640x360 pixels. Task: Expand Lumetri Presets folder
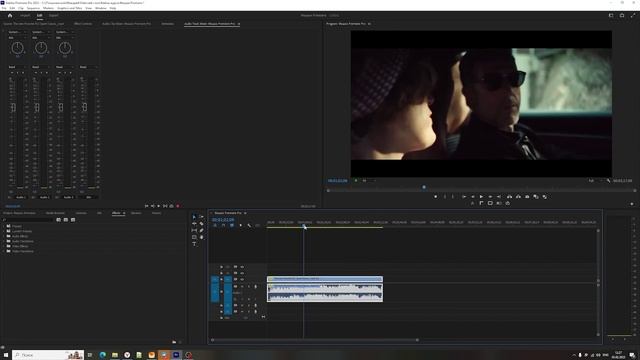click(x=4, y=231)
